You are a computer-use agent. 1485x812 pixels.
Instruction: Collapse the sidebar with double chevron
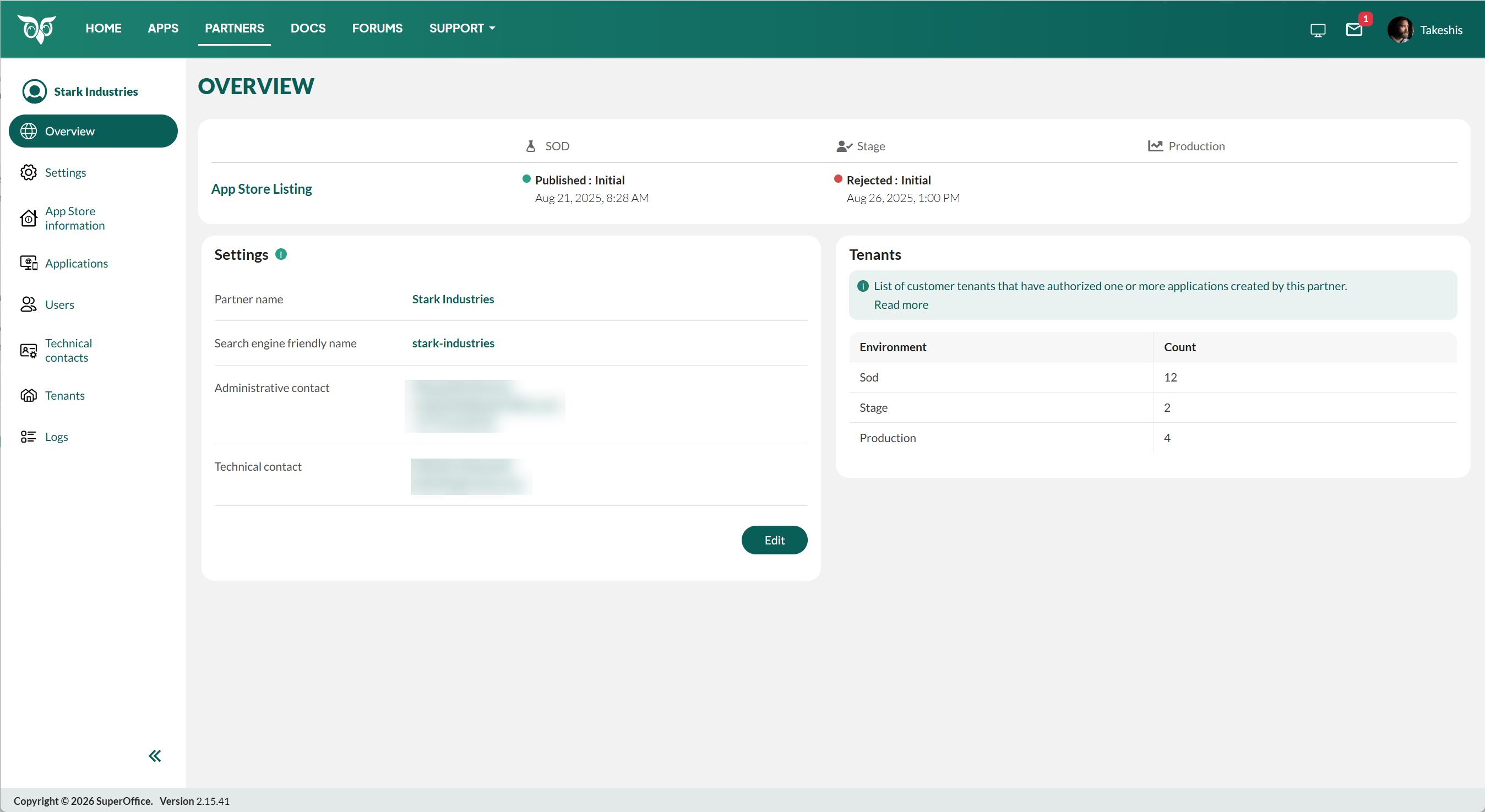(155, 756)
